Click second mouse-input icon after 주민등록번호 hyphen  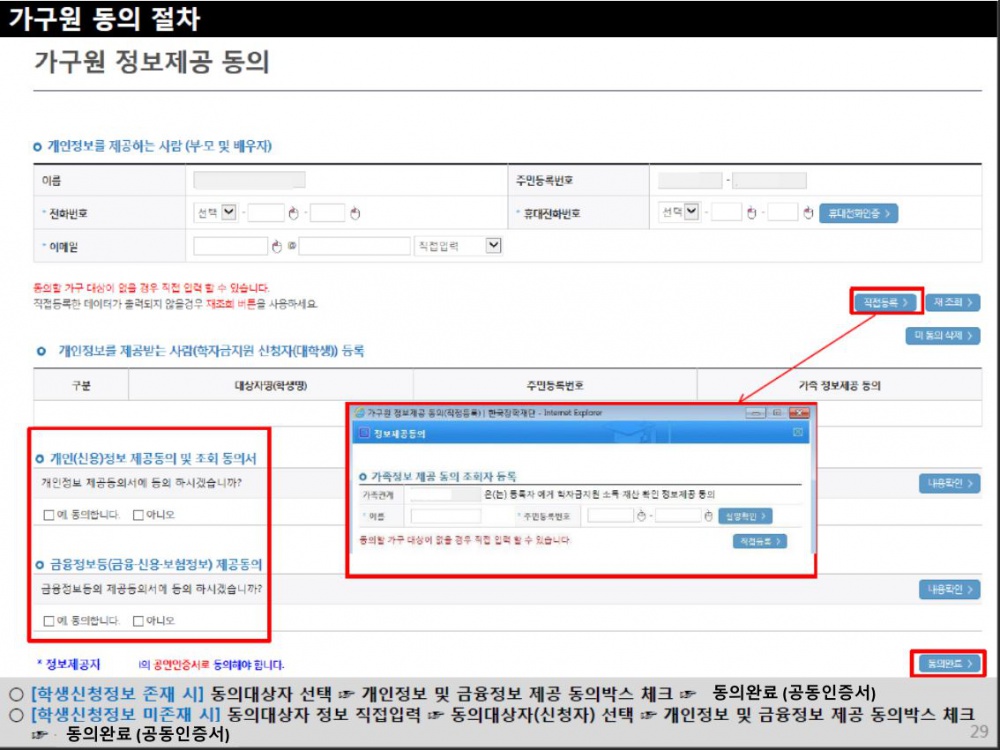[708, 516]
